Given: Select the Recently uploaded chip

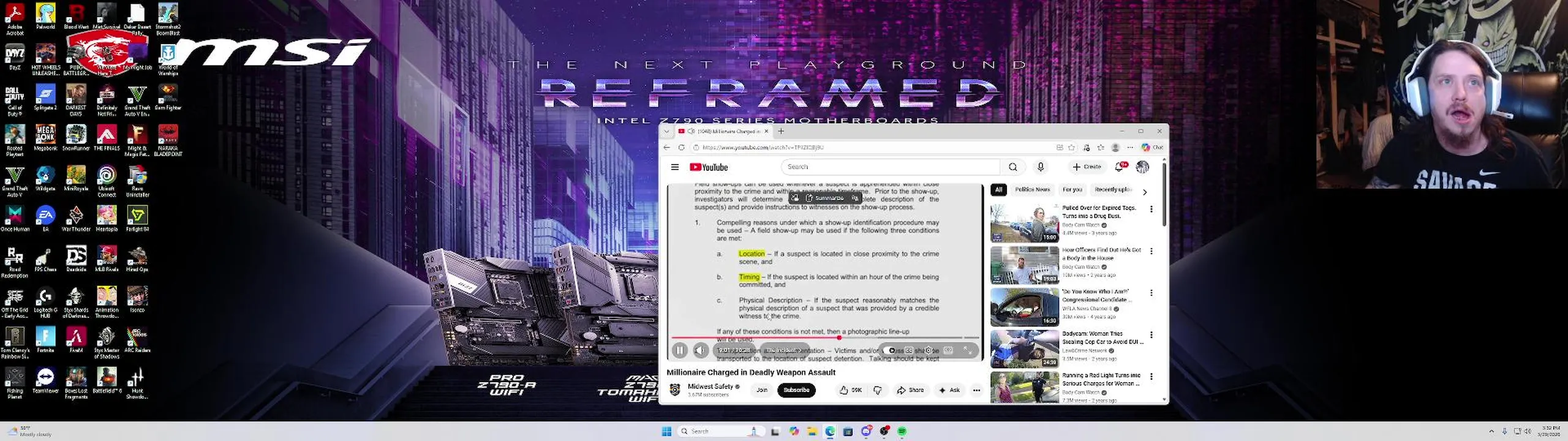Looking at the screenshot, I should [x=1113, y=190].
